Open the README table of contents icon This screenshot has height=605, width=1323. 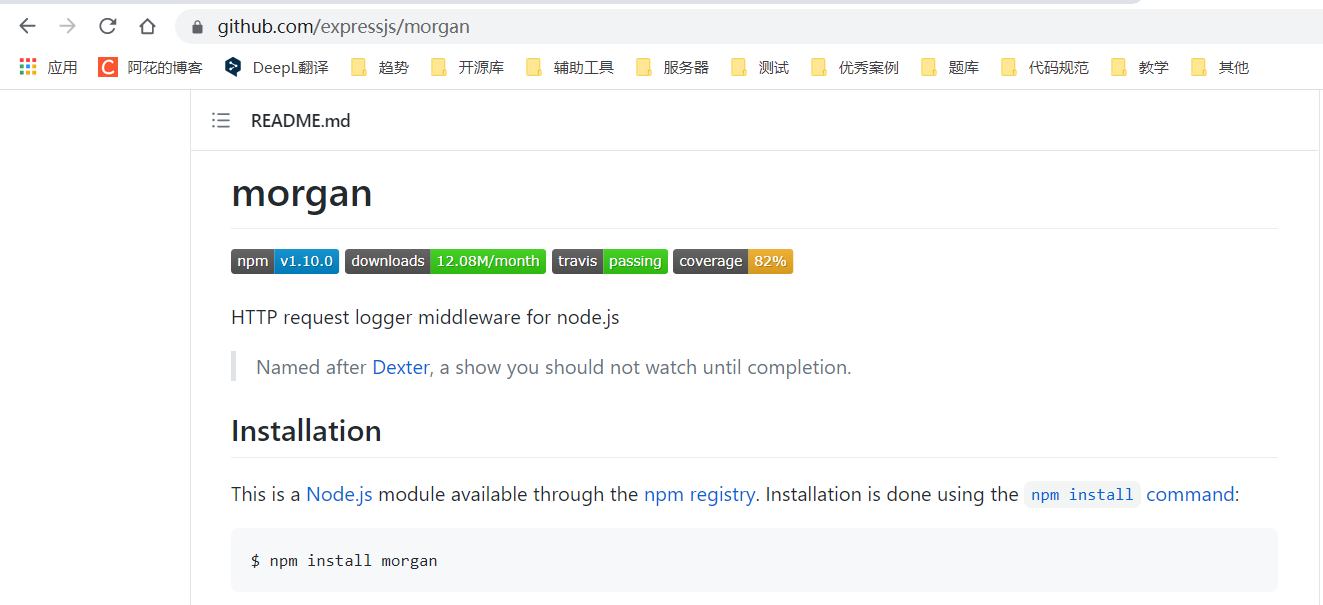[x=220, y=120]
